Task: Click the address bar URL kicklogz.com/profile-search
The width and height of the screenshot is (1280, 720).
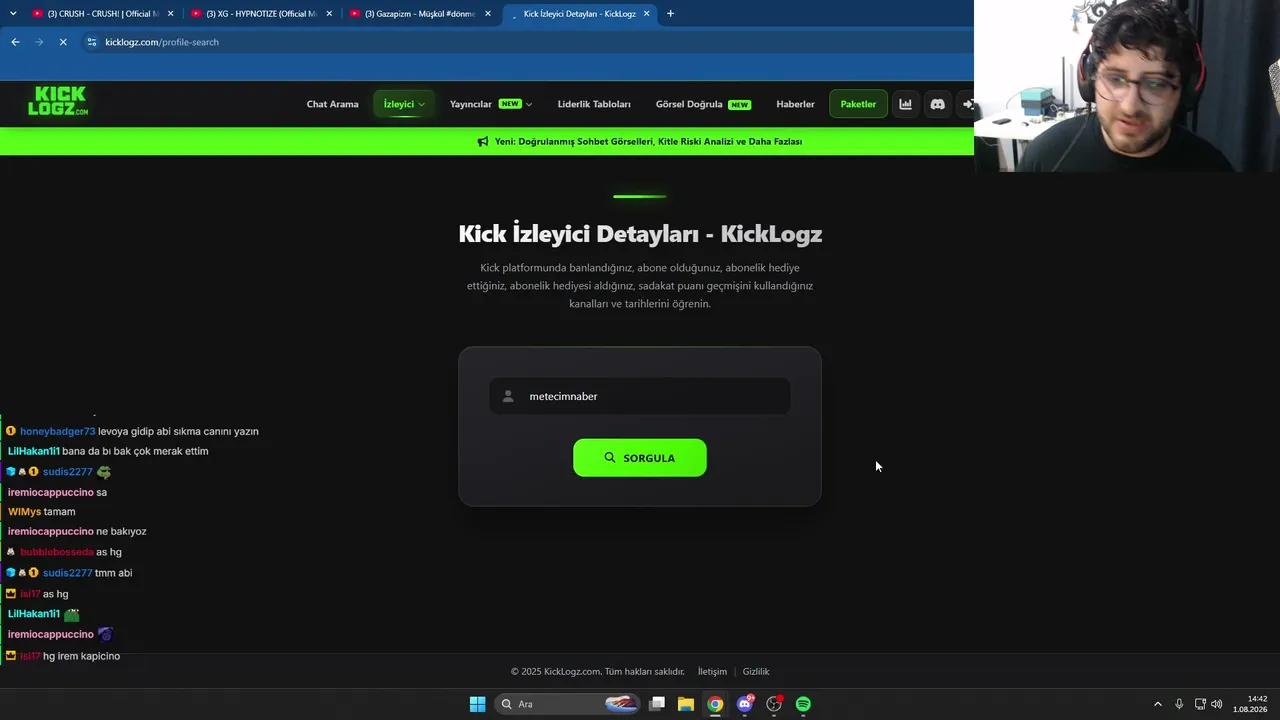Action: coord(162,42)
